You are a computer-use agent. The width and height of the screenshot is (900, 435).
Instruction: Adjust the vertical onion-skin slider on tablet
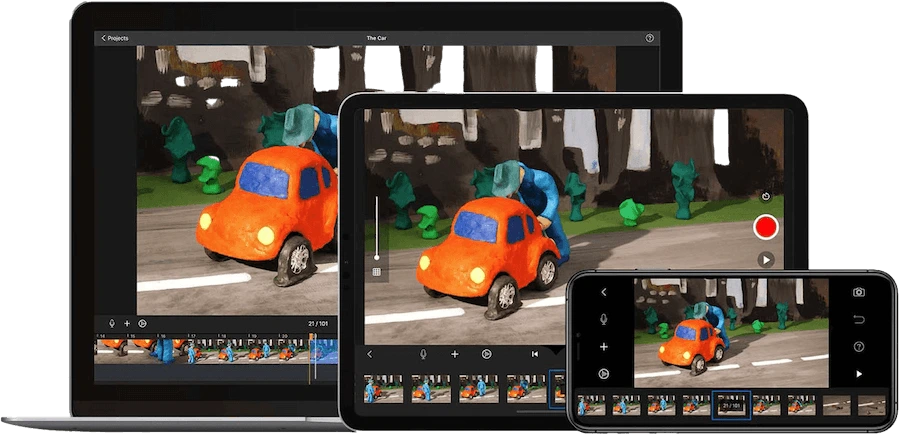coord(377,228)
